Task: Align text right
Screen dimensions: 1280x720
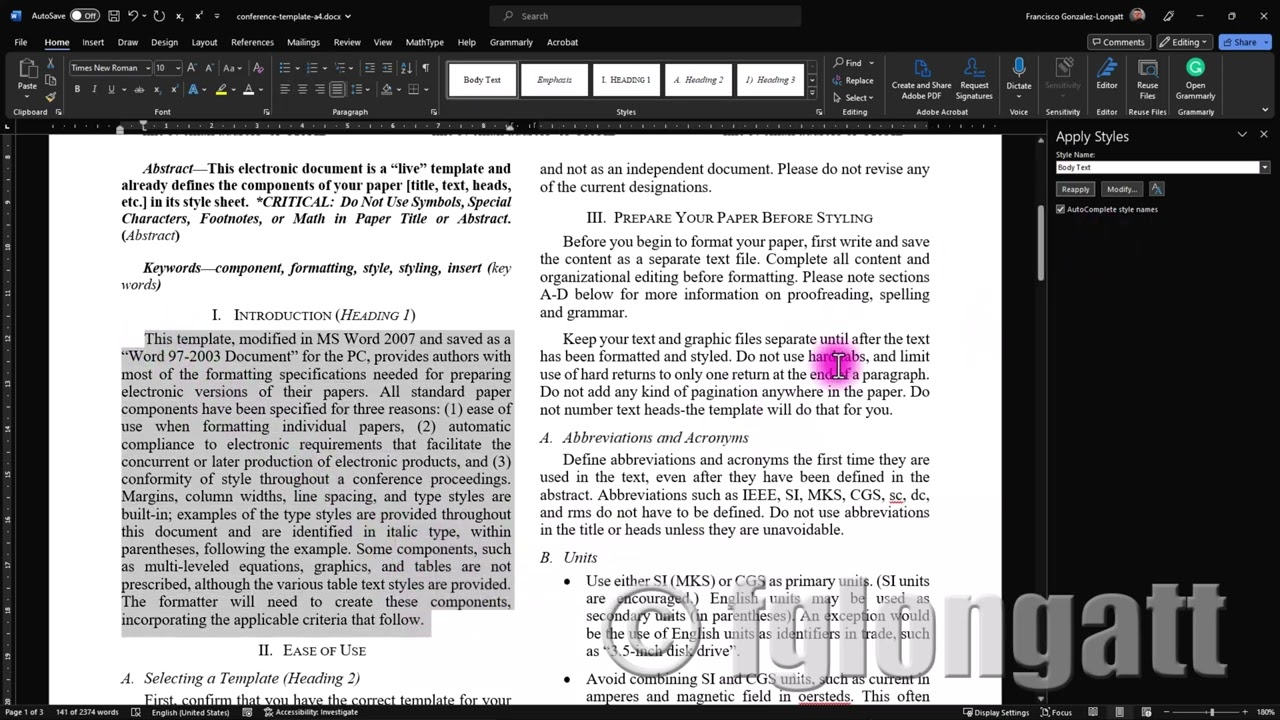Action: [x=319, y=89]
